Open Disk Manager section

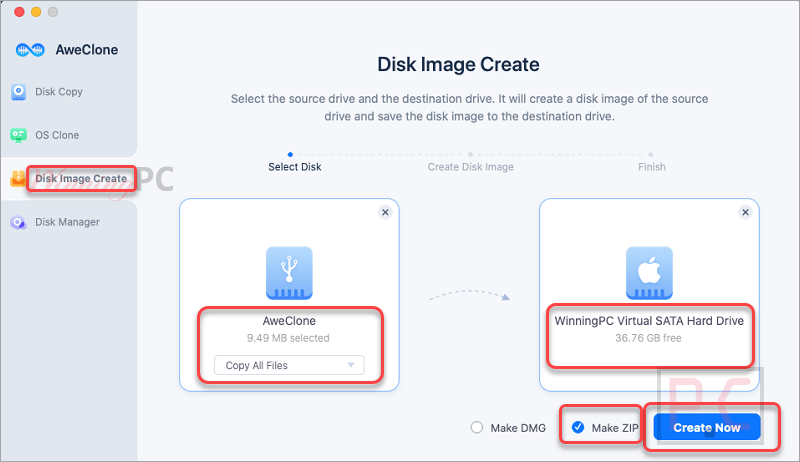[x=67, y=222]
